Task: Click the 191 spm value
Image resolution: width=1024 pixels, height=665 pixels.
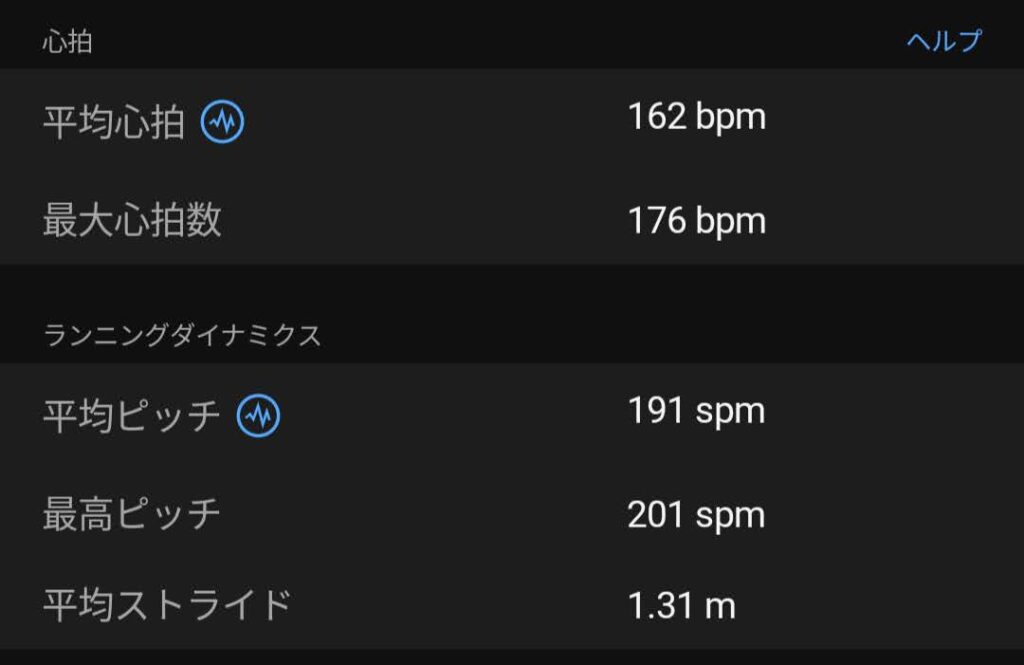Action: pyautogui.click(x=696, y=411)
